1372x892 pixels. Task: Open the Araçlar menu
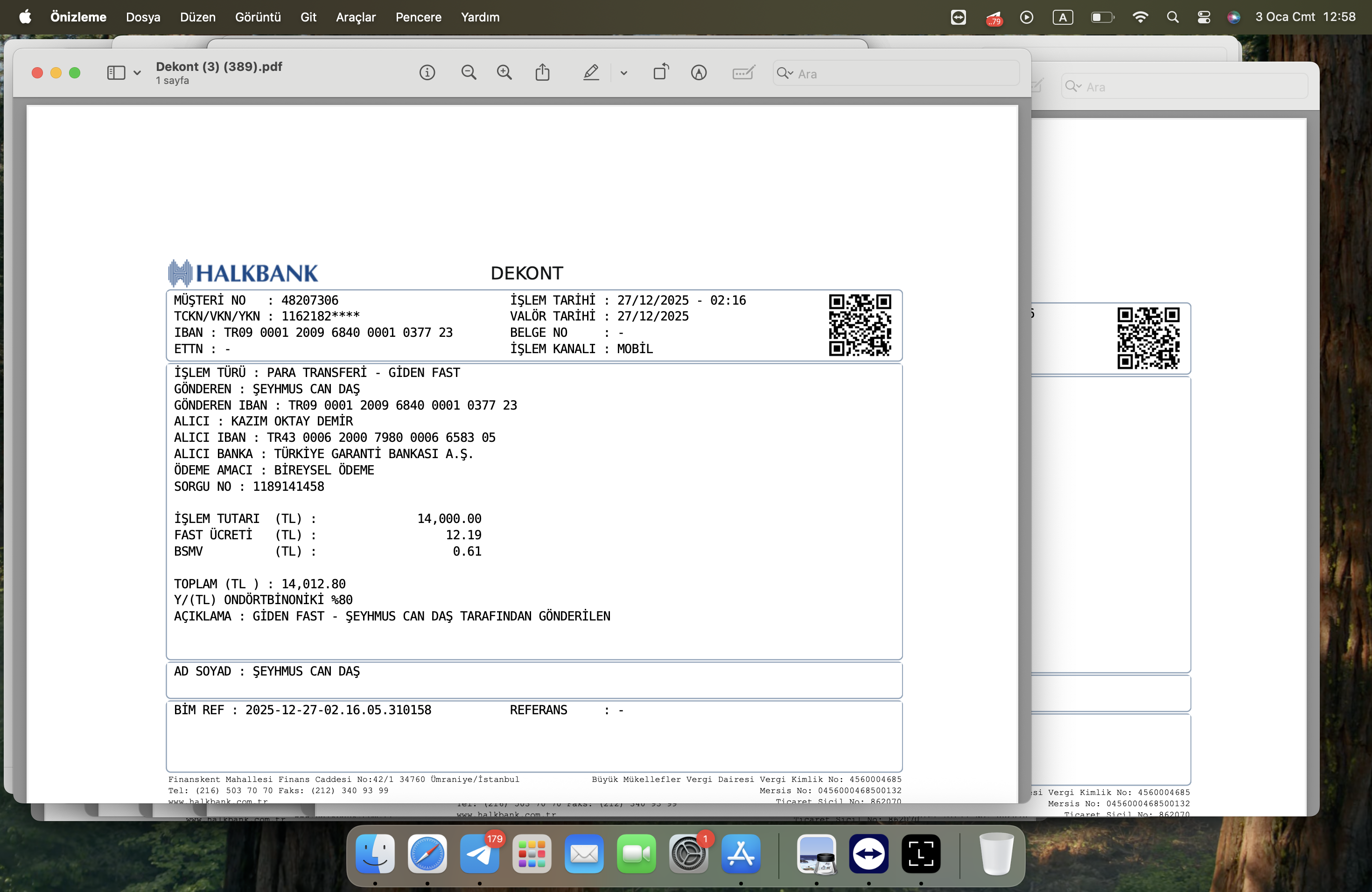coord(356,17)
